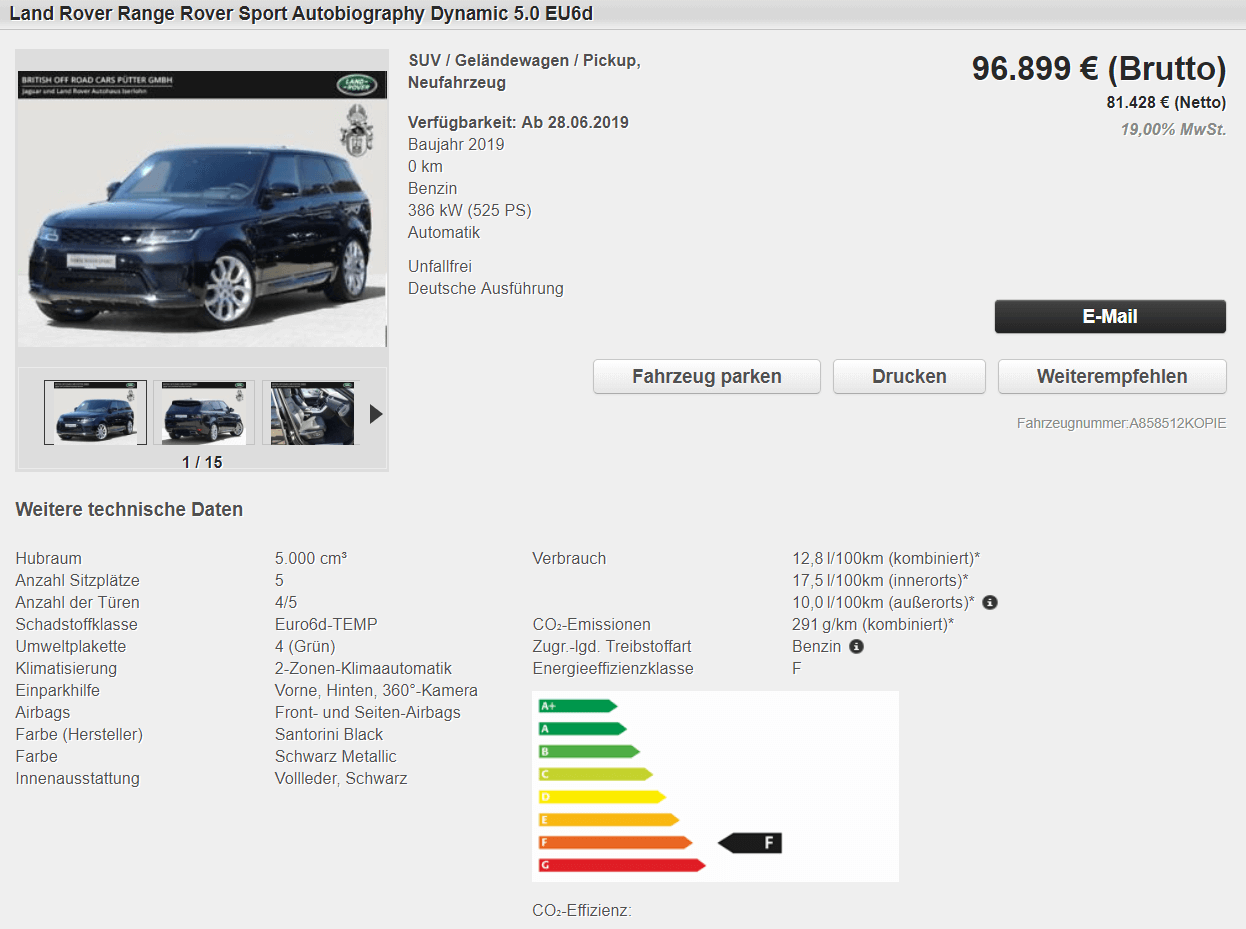This screenshot has width=1246, height=929.
Task: Send an E-Mail to the dealer
Action: pos(1110,317)
